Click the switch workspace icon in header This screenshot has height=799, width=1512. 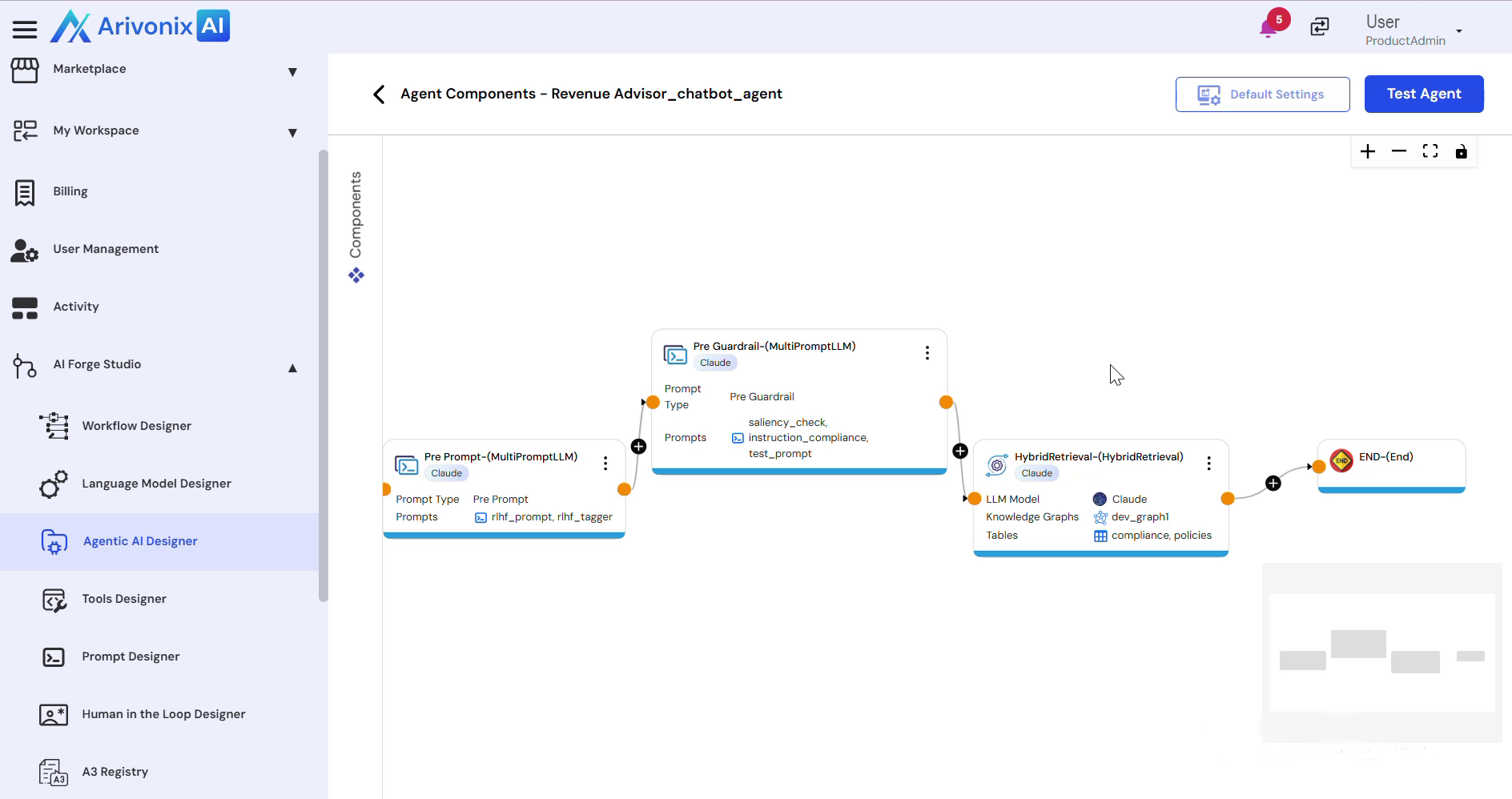1320,27
